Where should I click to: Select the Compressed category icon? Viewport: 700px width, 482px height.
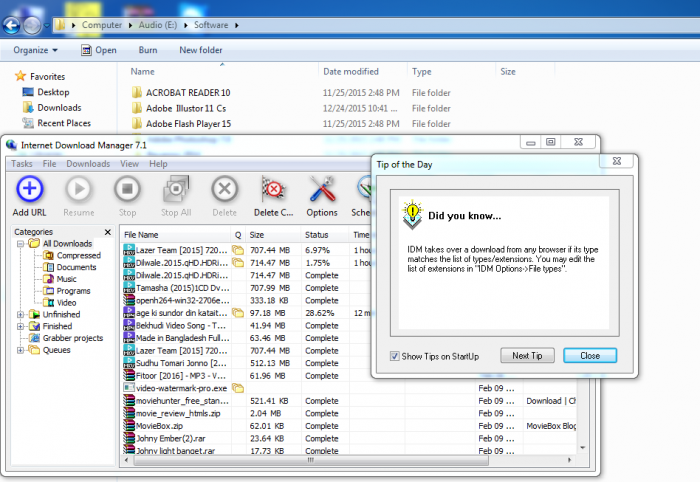point(48,255)
